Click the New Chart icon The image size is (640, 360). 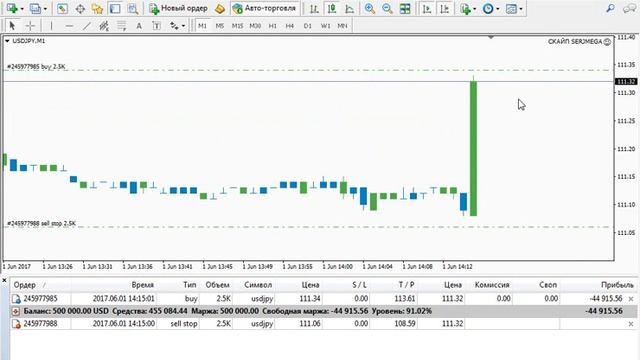click(12, 8)
